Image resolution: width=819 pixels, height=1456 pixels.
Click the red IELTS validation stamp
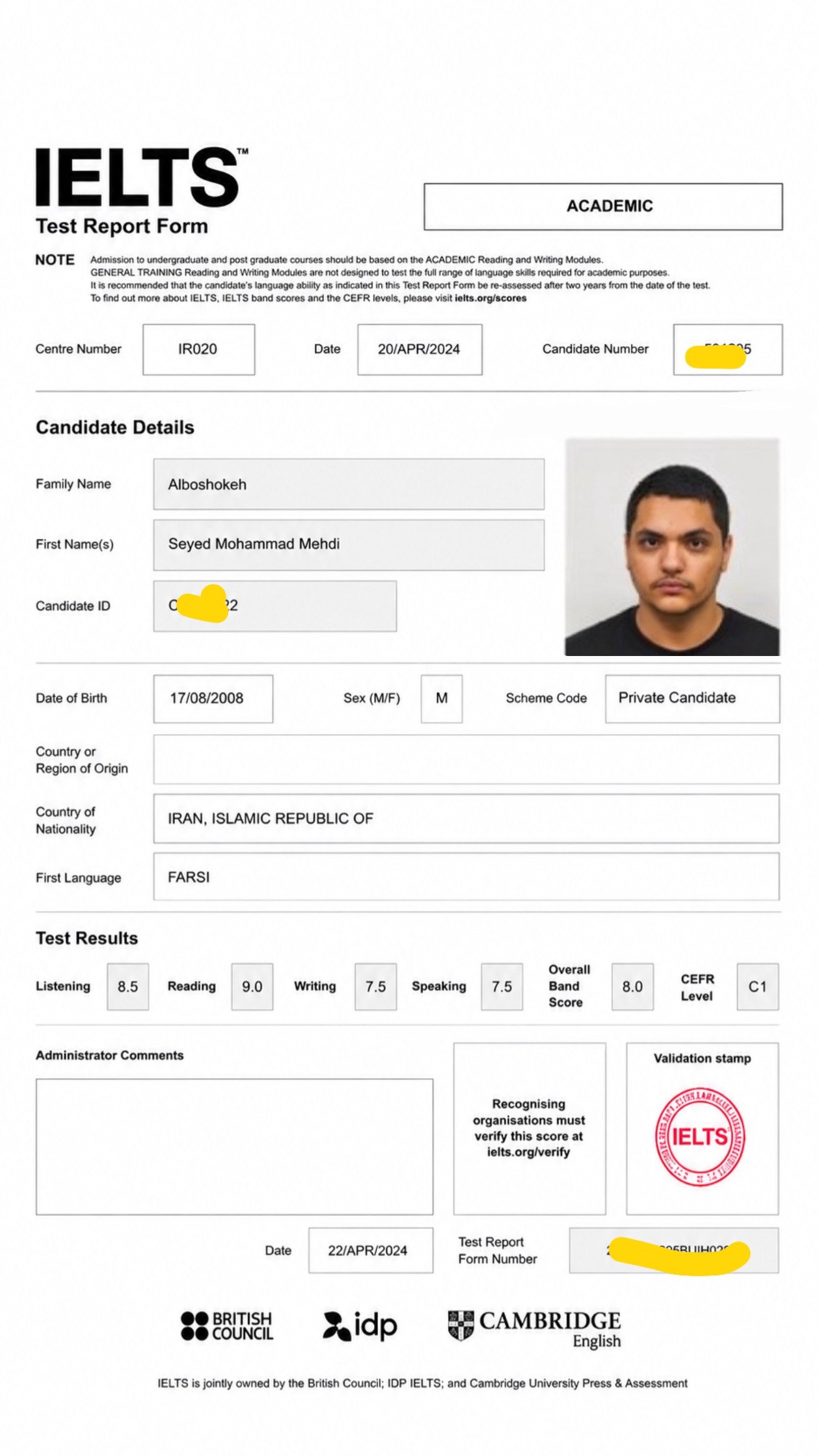700,1137
